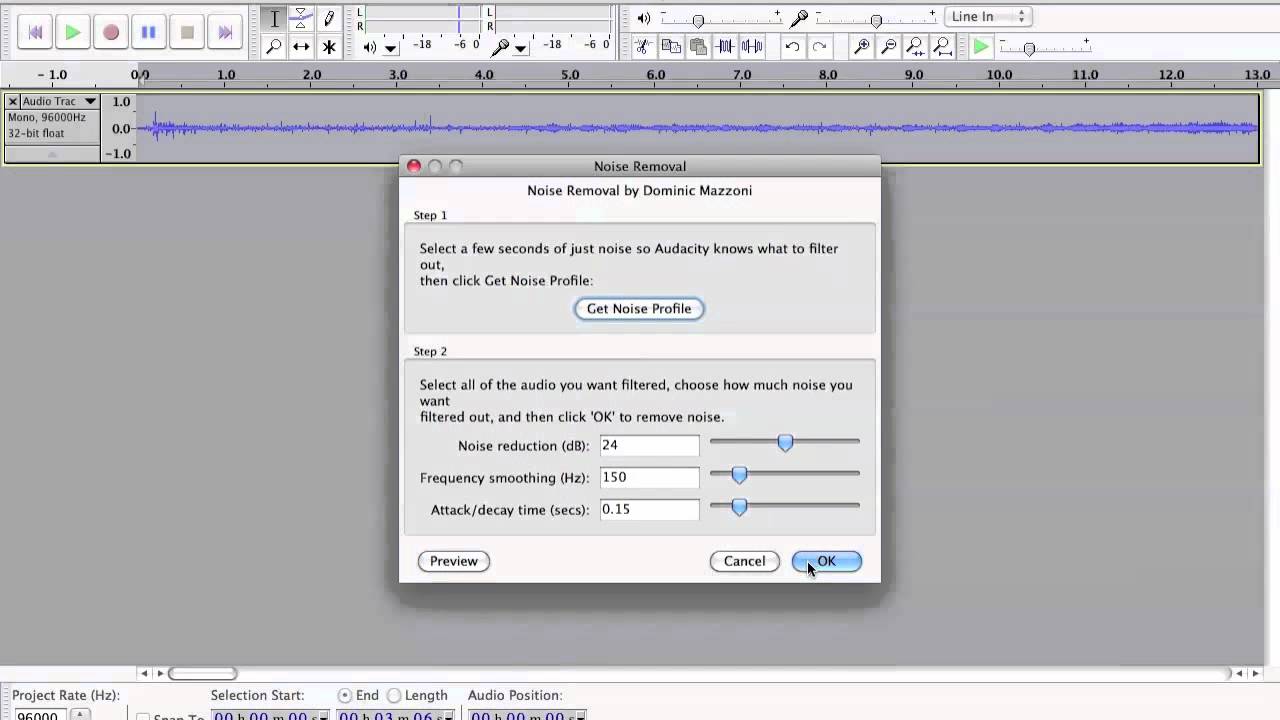Open the Line In input source dropdown
Screen dimensions: 1280x720
click(988, 17)
